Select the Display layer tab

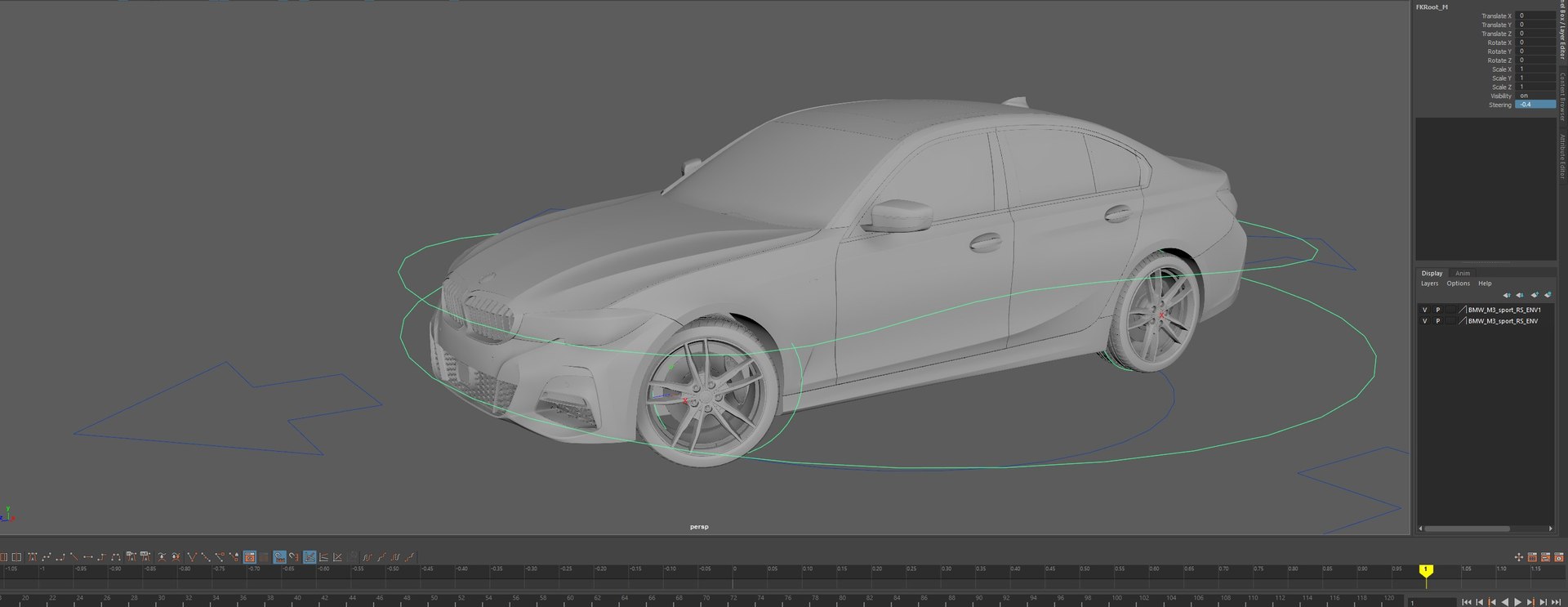(x=1432, y=274)
